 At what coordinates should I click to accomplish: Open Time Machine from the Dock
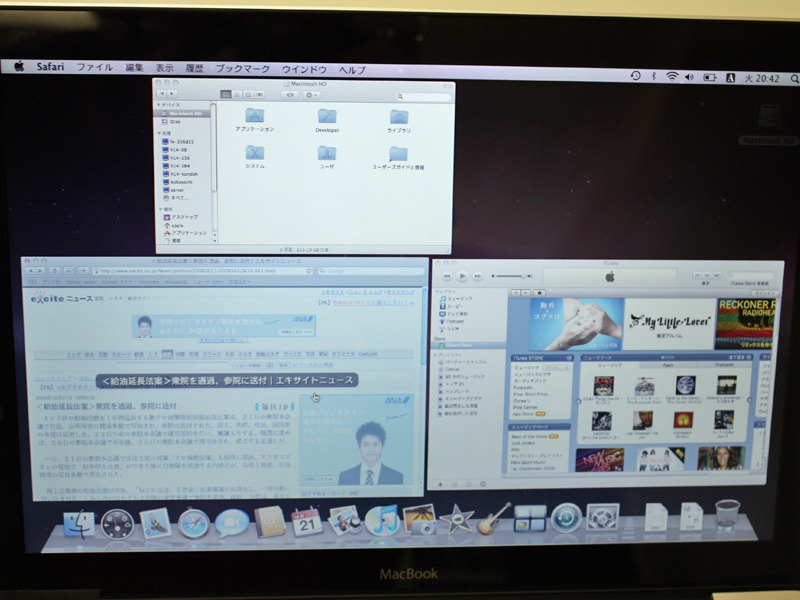pos(566,518)
